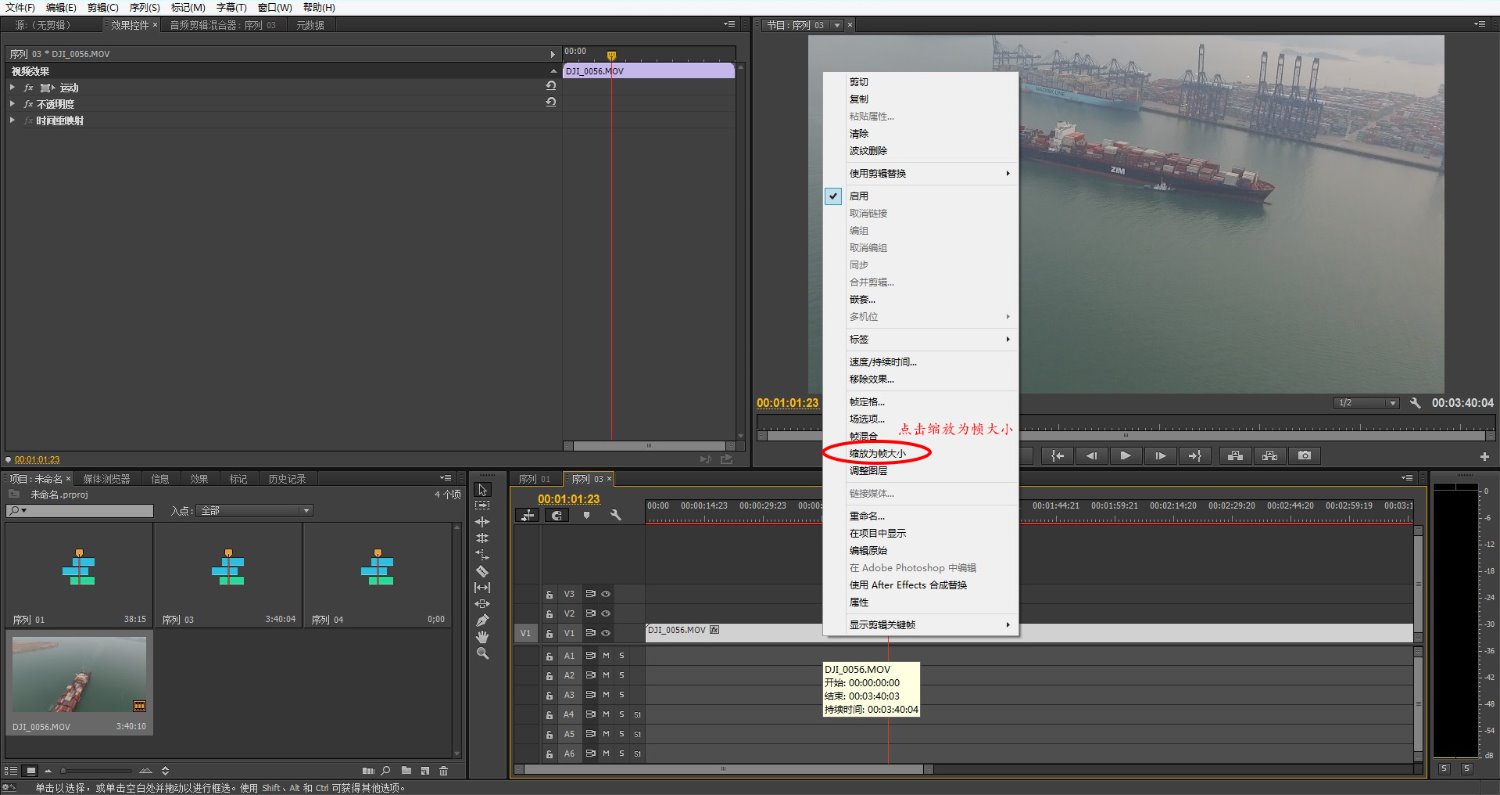
Task: Toggle V1 track output eye
Action: [606, 633]
